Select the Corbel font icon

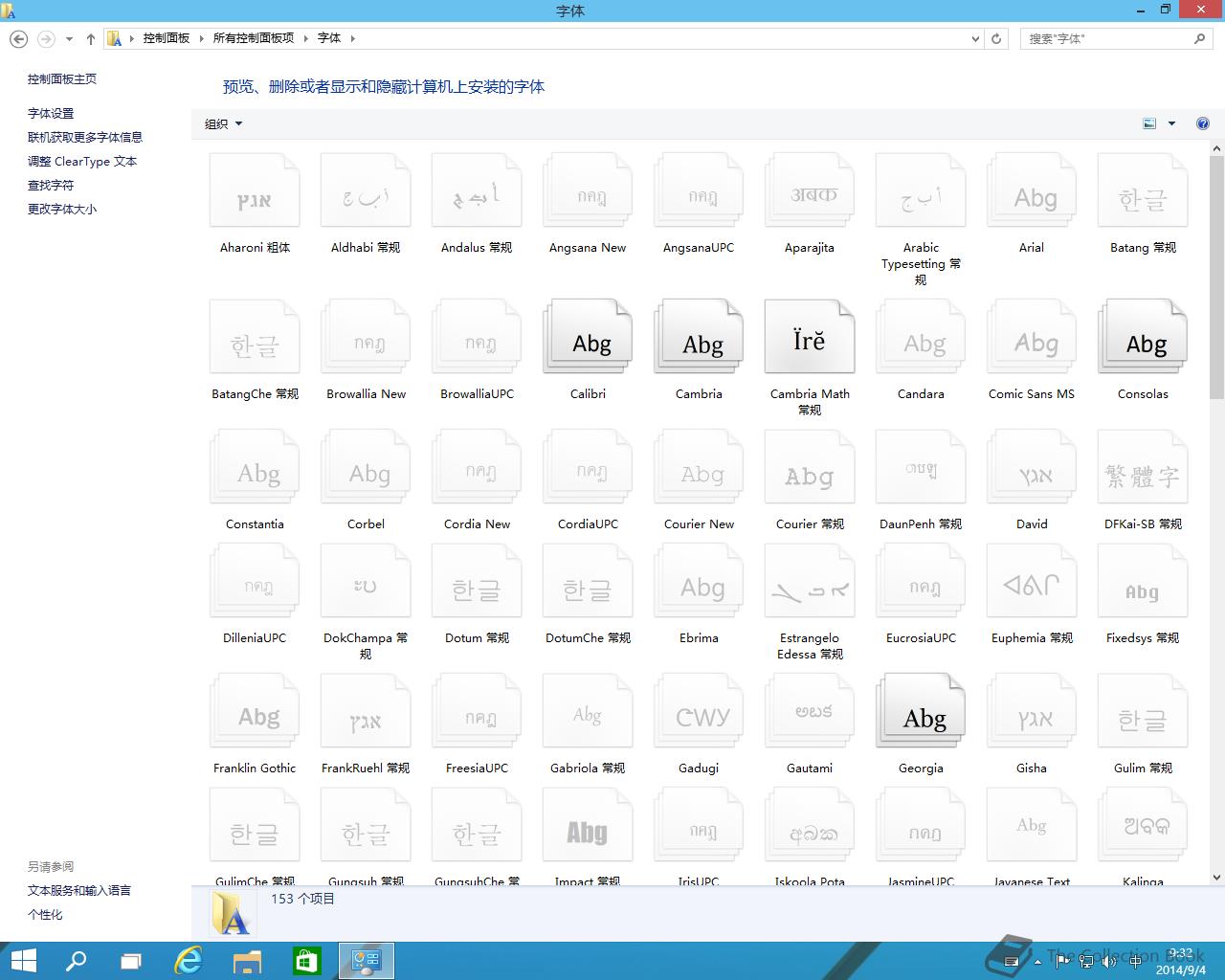coord(366,467)
